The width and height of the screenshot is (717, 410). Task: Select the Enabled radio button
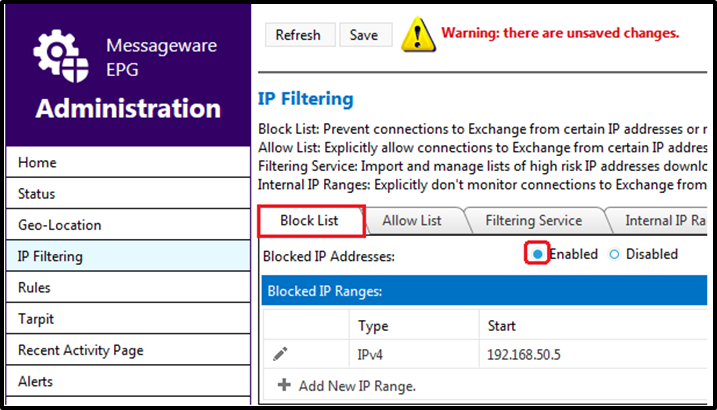pos(538,254)
